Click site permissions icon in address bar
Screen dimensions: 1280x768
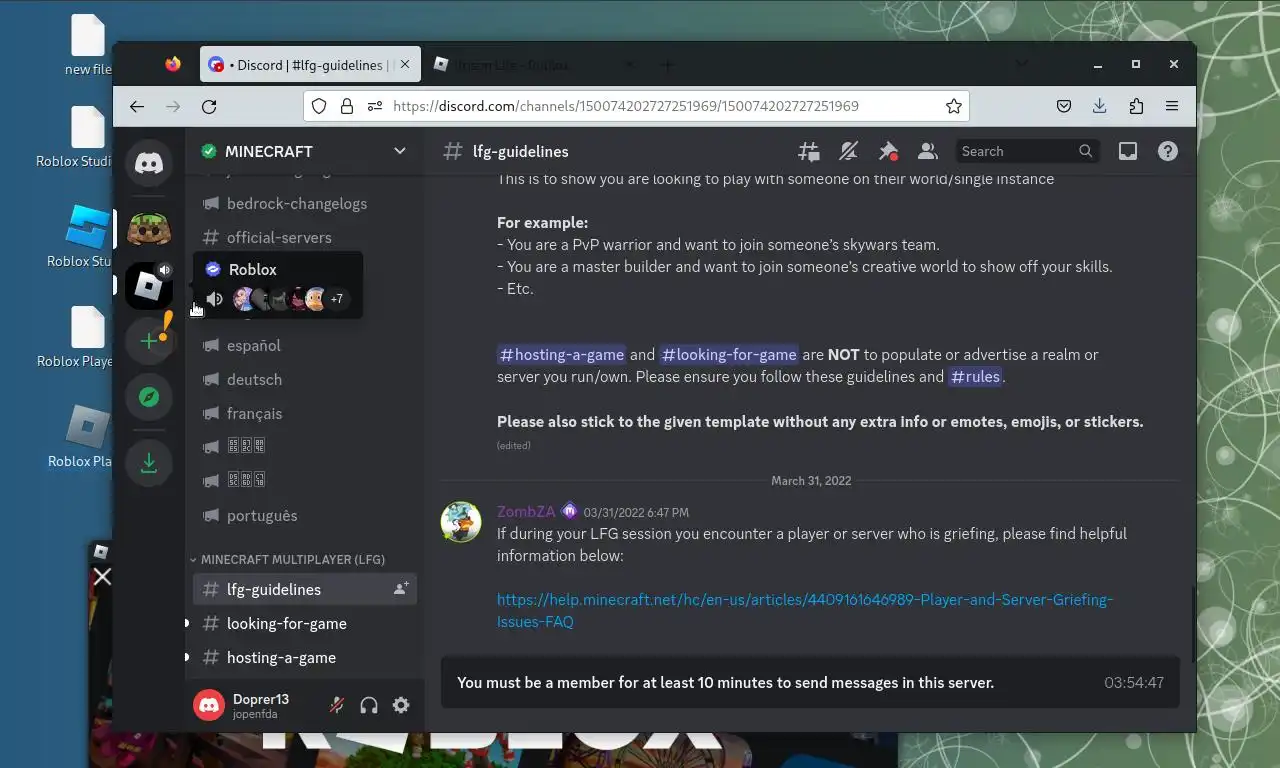tap(375, 106)
